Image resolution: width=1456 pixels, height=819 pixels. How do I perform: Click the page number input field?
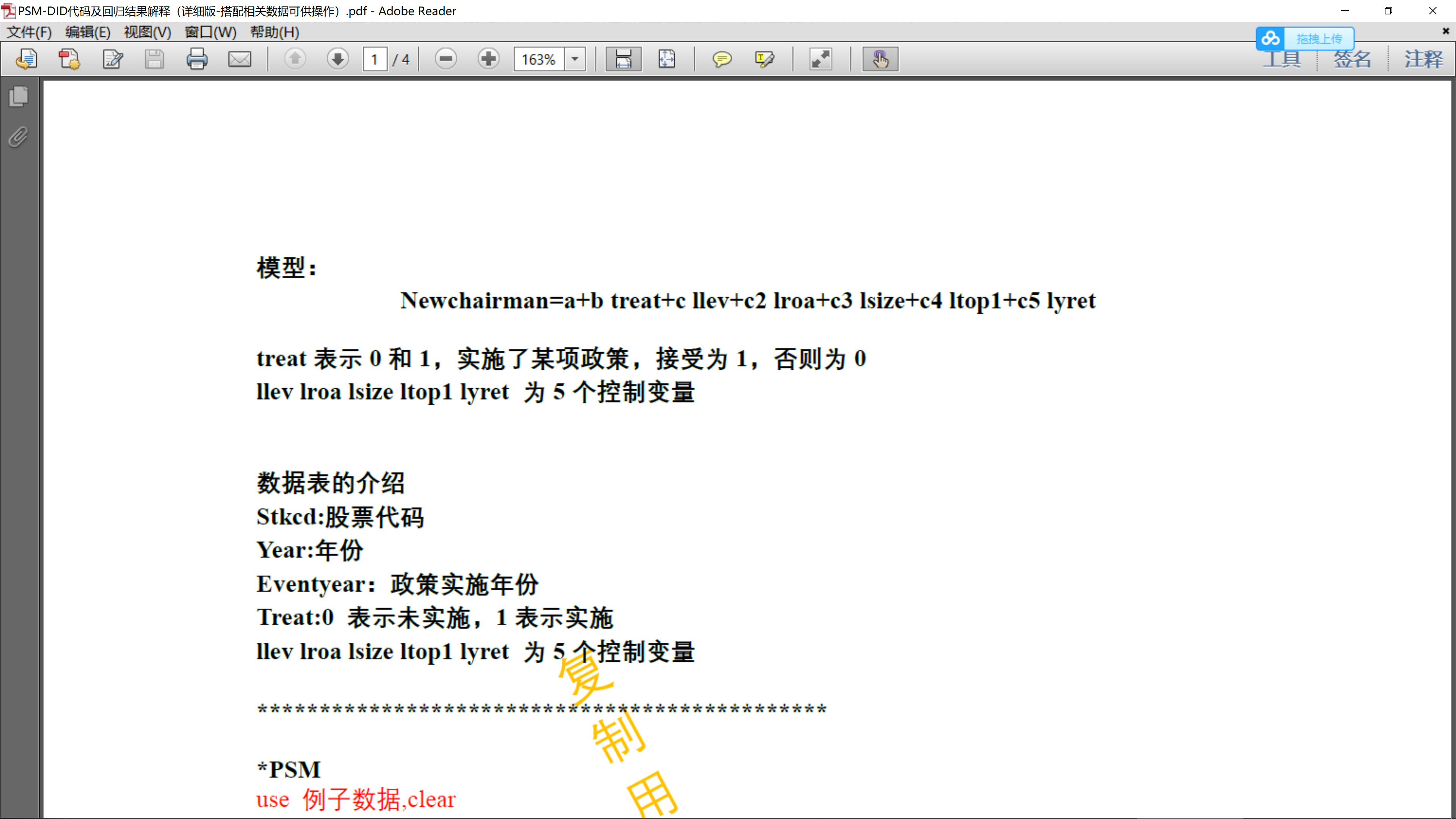coord(375,59)
